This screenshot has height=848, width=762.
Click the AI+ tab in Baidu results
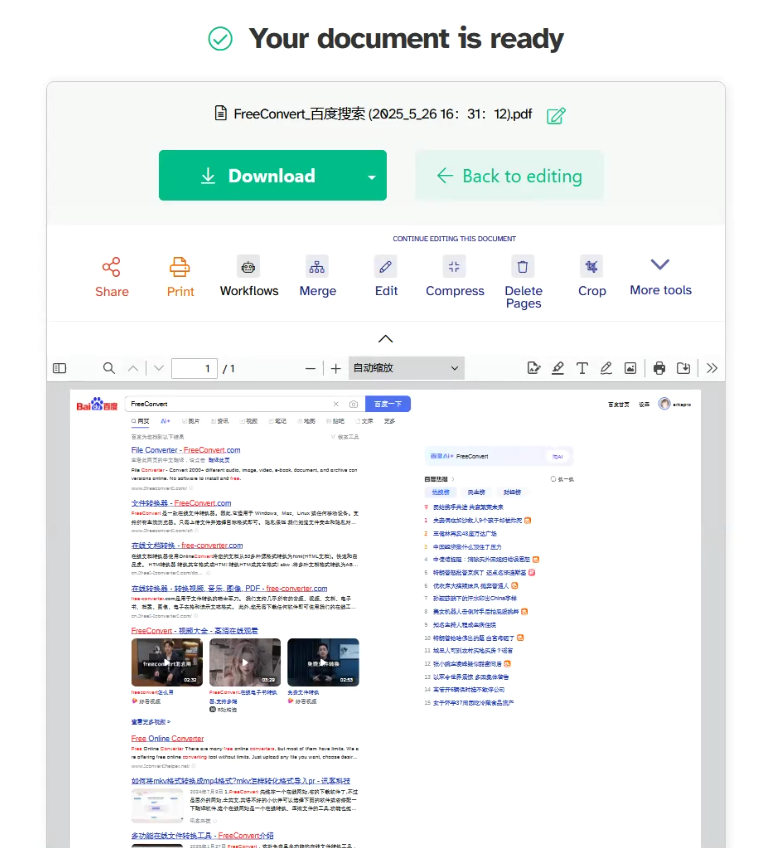point(165,421)
